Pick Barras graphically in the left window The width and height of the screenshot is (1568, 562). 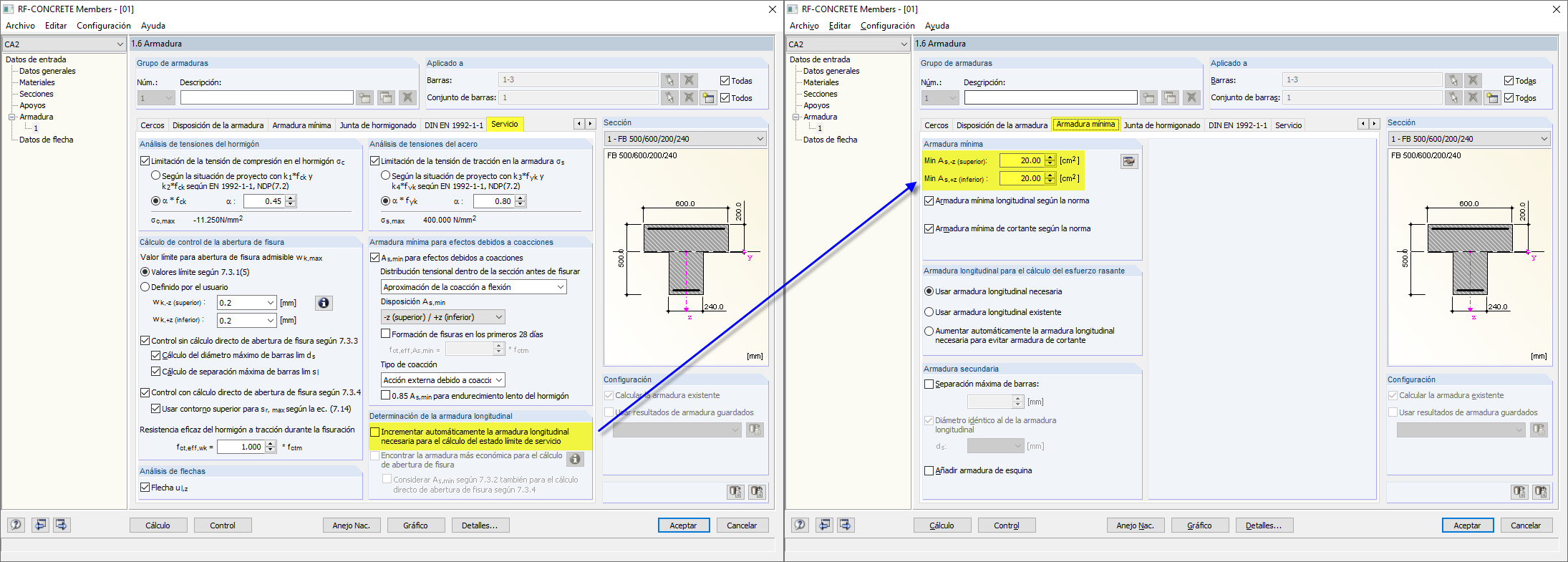tap(669, 80)
